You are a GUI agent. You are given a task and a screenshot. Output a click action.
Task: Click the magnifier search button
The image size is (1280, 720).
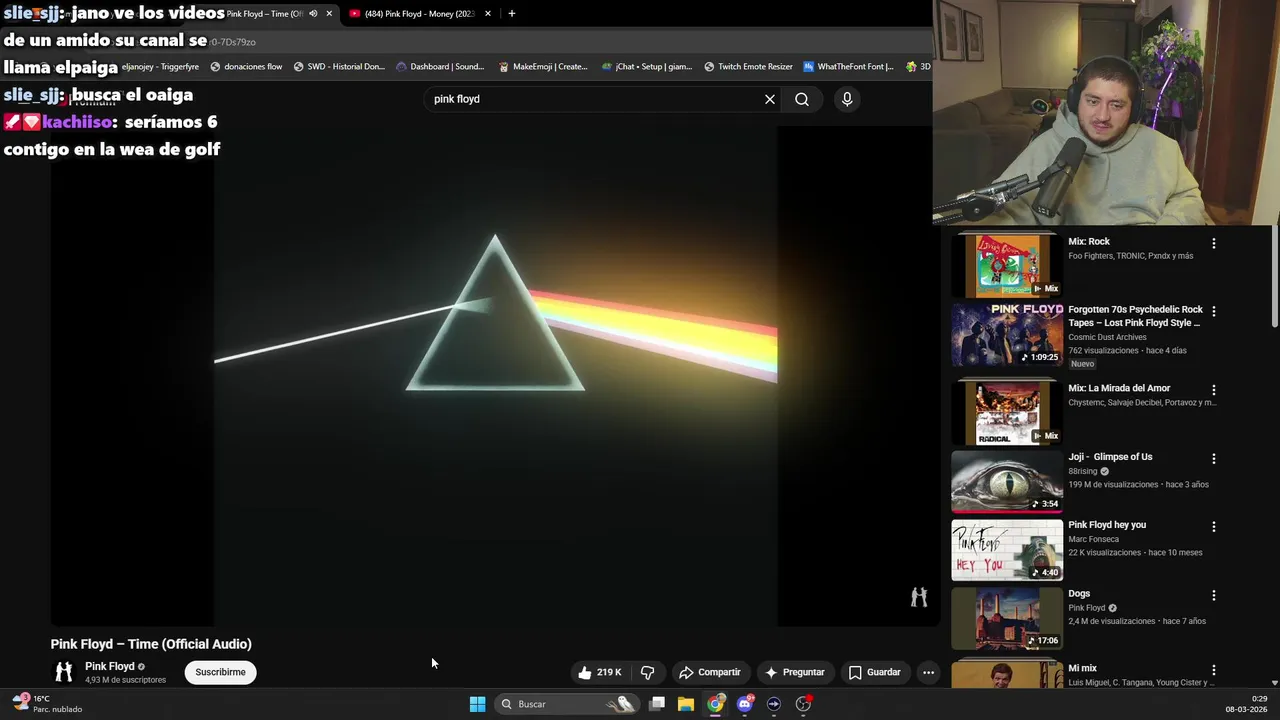click(802, 99)
